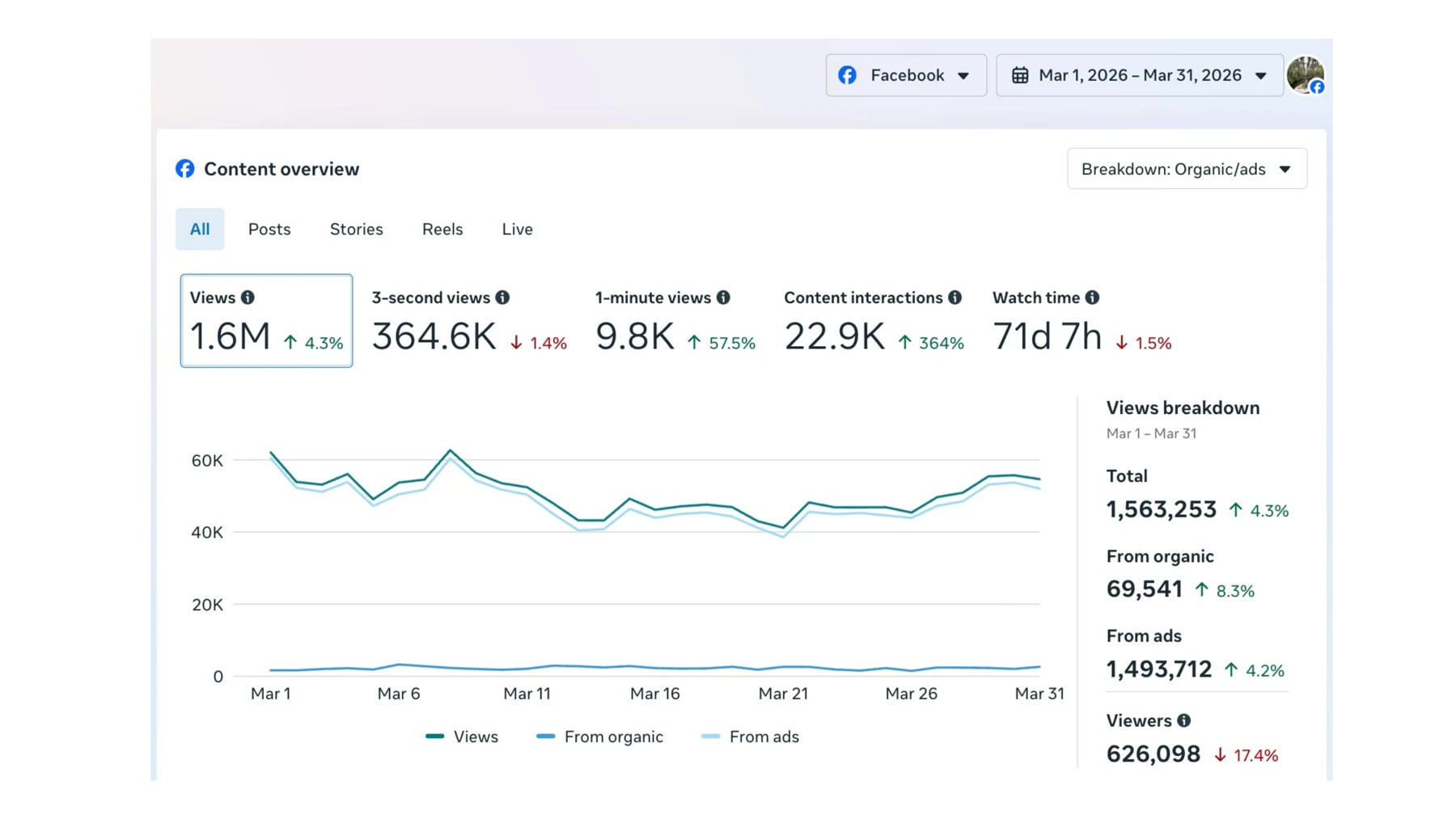Screen dimensions: 1456x819
Task: Toggle the Views series in chart legend
Action: 462,737
